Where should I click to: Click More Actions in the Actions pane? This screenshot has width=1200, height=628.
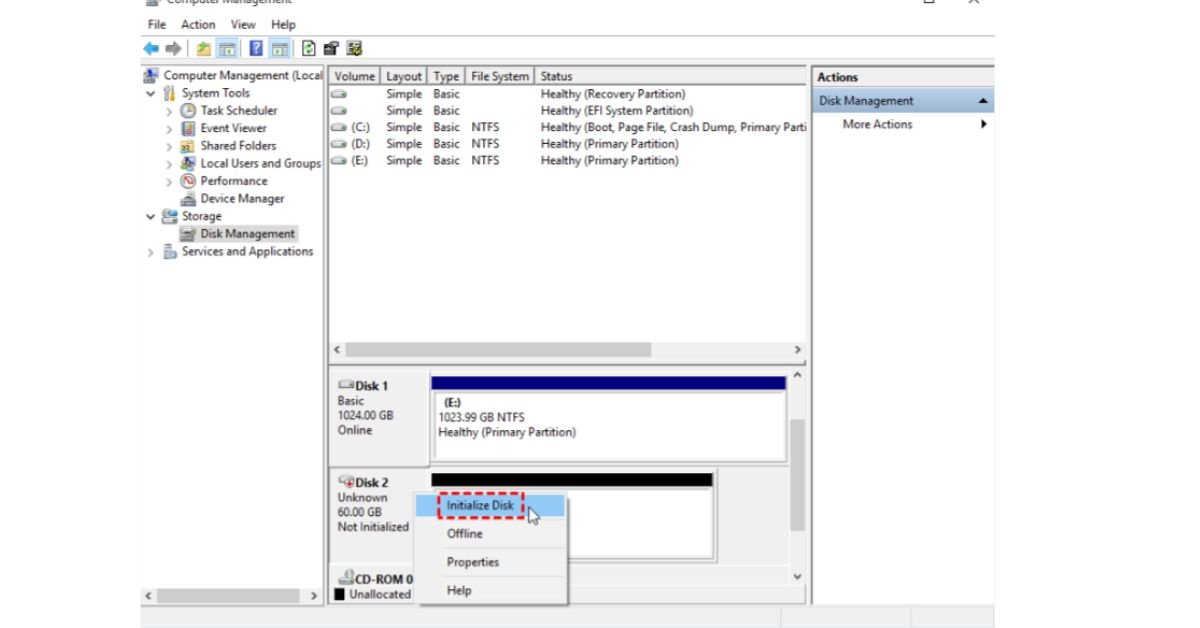(x=877, y=125)
